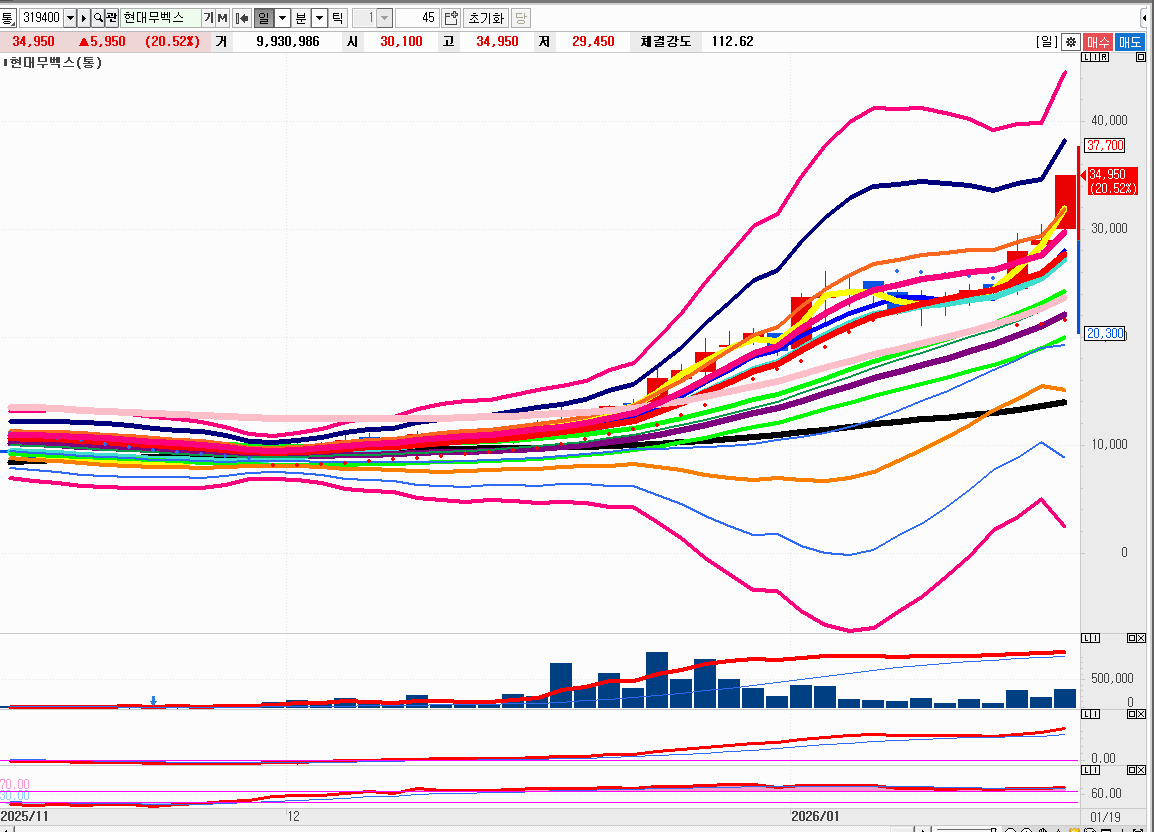Expand the minute interval dropdown arrow
Image resolution: width=1154 pixels, height=832 pixels.
tap(319, 18)
